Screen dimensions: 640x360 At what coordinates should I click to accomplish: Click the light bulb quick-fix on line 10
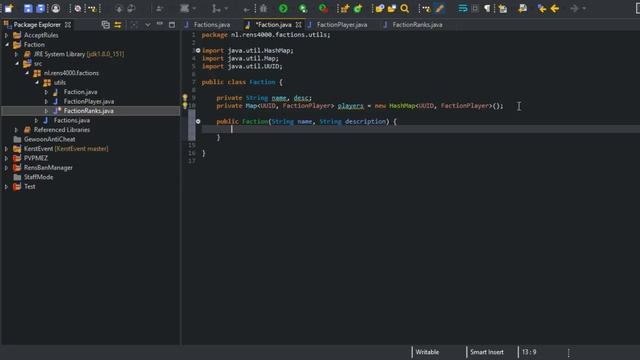click(x=185, y=105)
